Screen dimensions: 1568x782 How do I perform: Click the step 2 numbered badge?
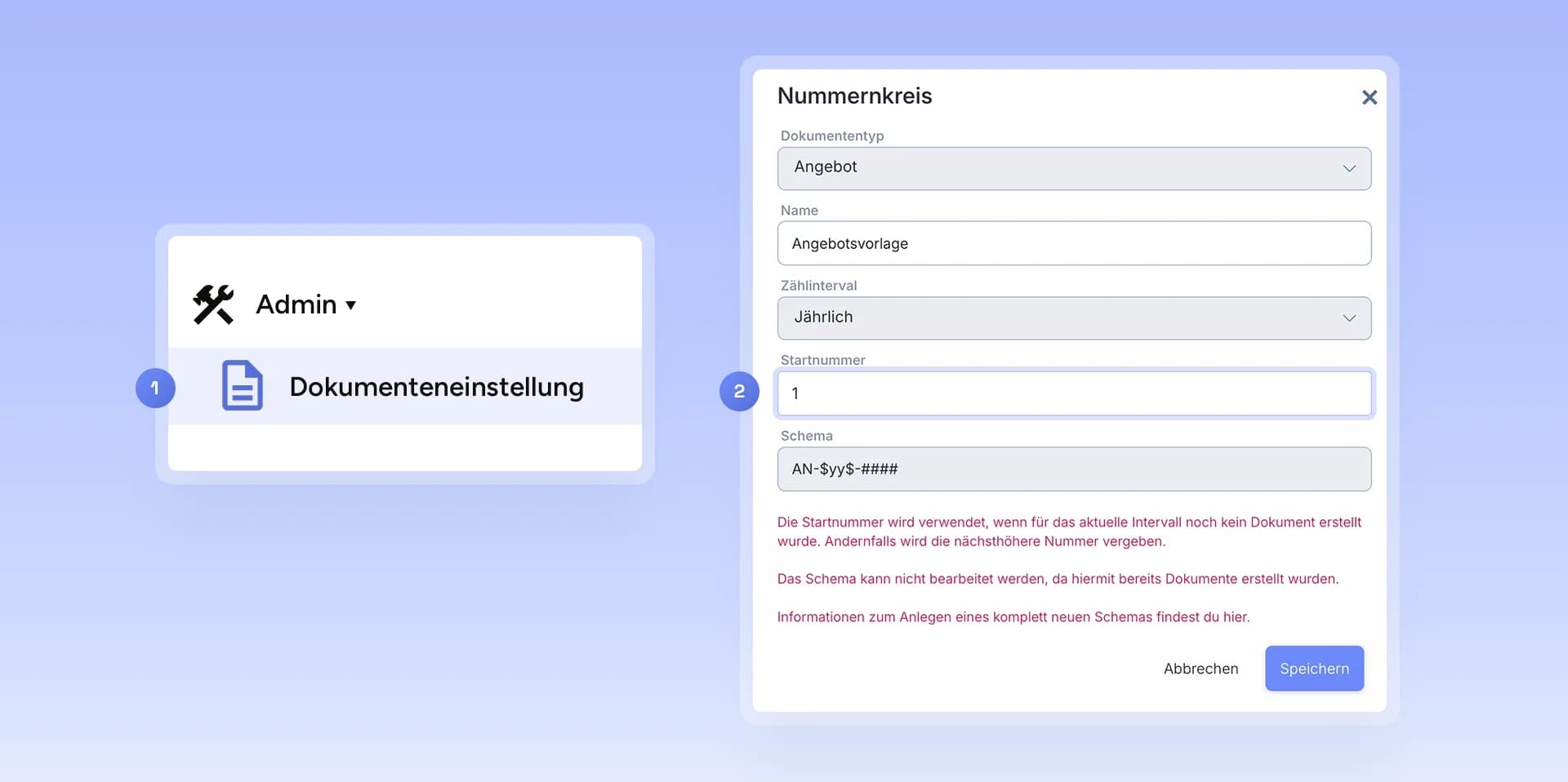[x=739, y=391]
